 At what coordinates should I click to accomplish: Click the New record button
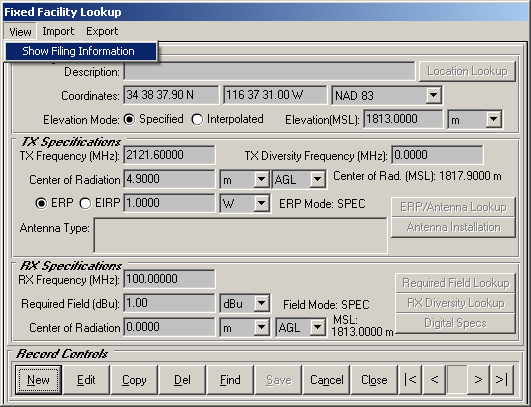pyautogui.click(x=38, y=380)
